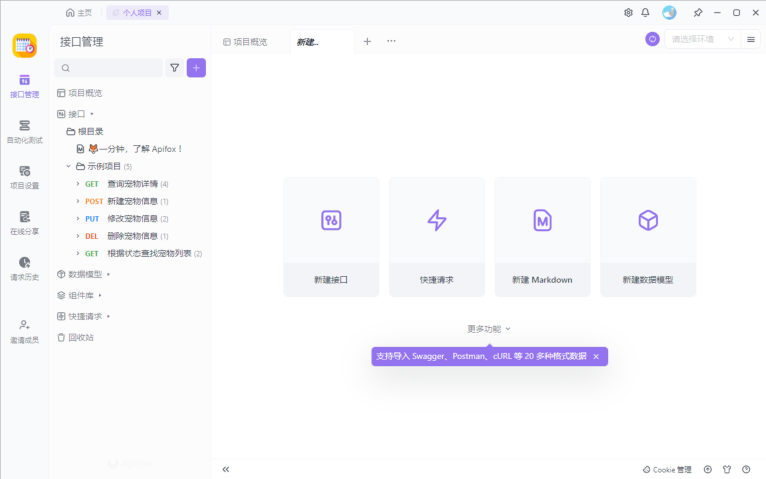
Task: Open the 组件库 section
Action: point(79,295)
